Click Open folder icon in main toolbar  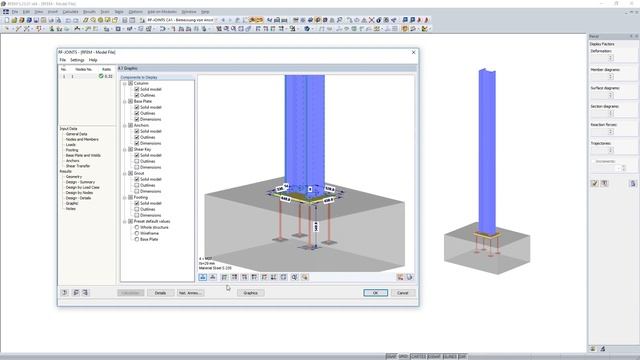(14, 20)
